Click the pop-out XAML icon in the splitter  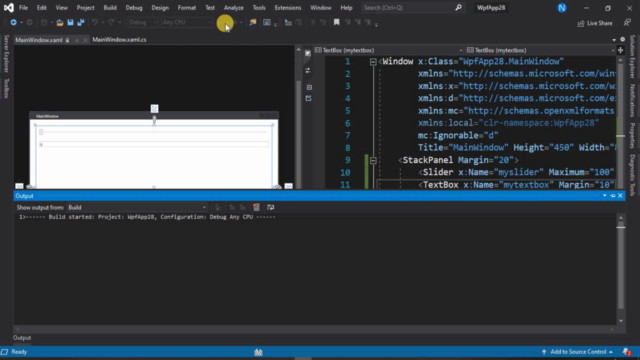[309, 98]
